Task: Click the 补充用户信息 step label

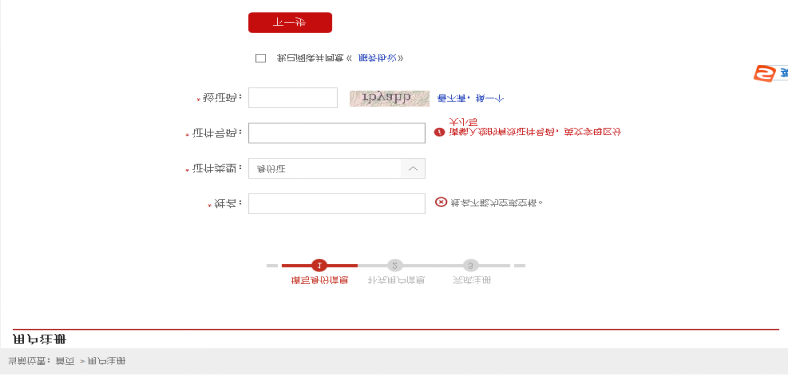Action: click(x=396, y=280)
